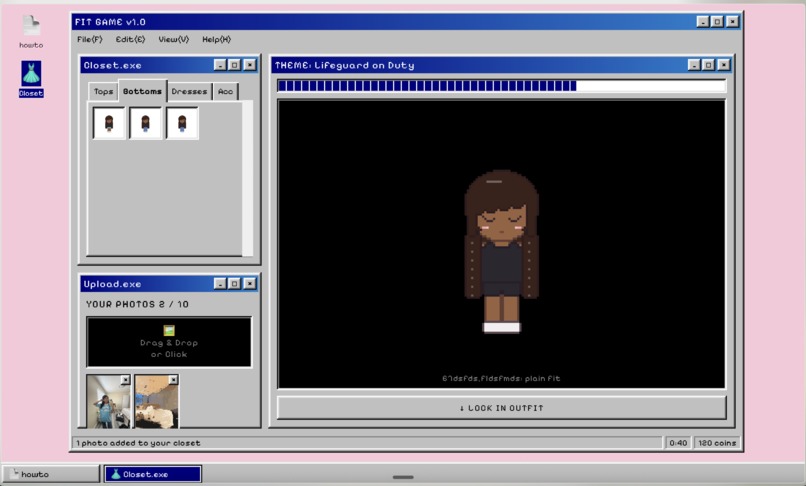
Task: Maximize the THEME Lifeguard on Duty window
Action: (x=708, y=65)
